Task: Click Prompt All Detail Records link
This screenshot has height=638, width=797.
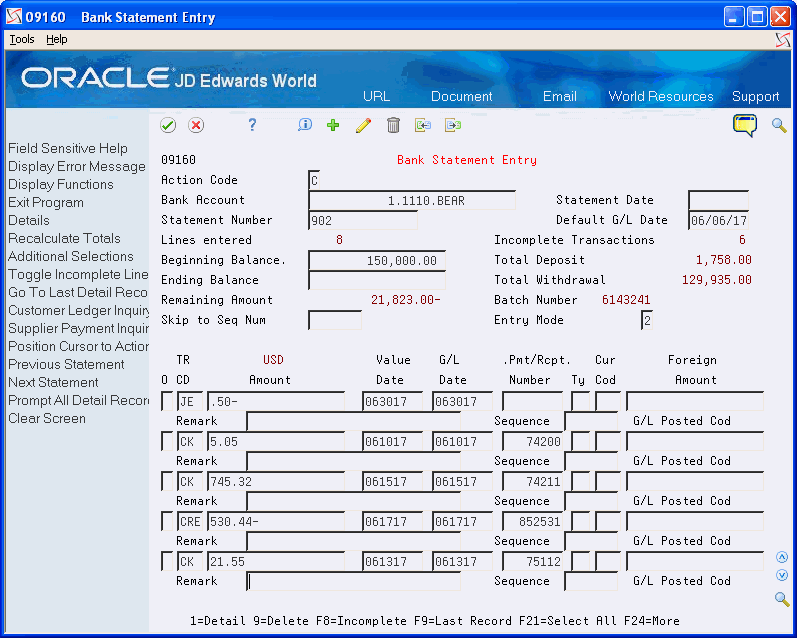Action: (x=78, y=401)
